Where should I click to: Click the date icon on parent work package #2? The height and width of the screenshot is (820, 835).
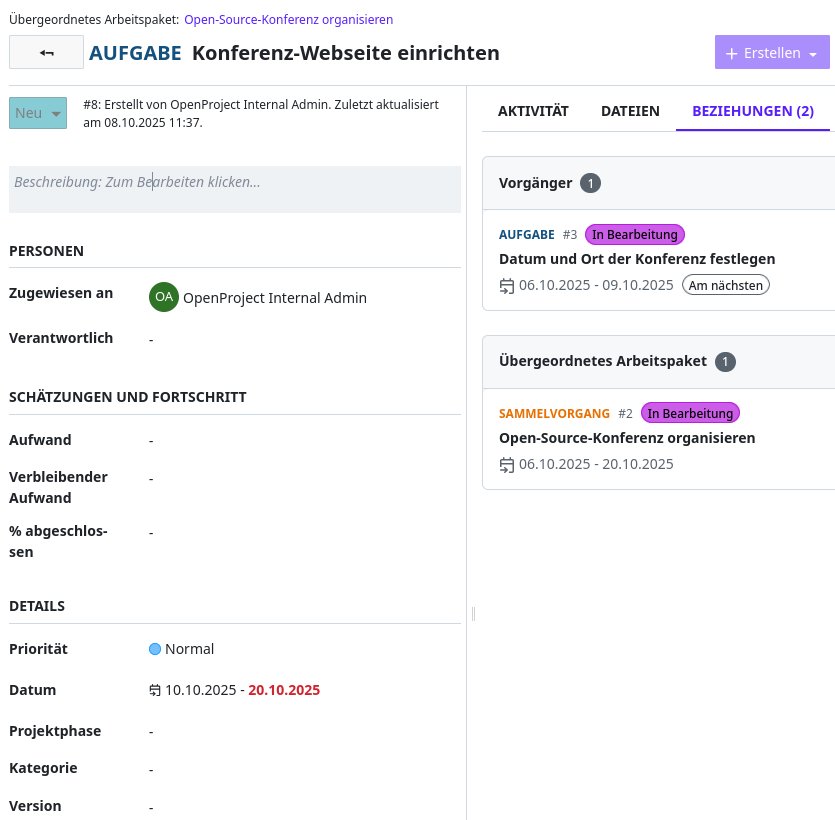coord(506,464)
